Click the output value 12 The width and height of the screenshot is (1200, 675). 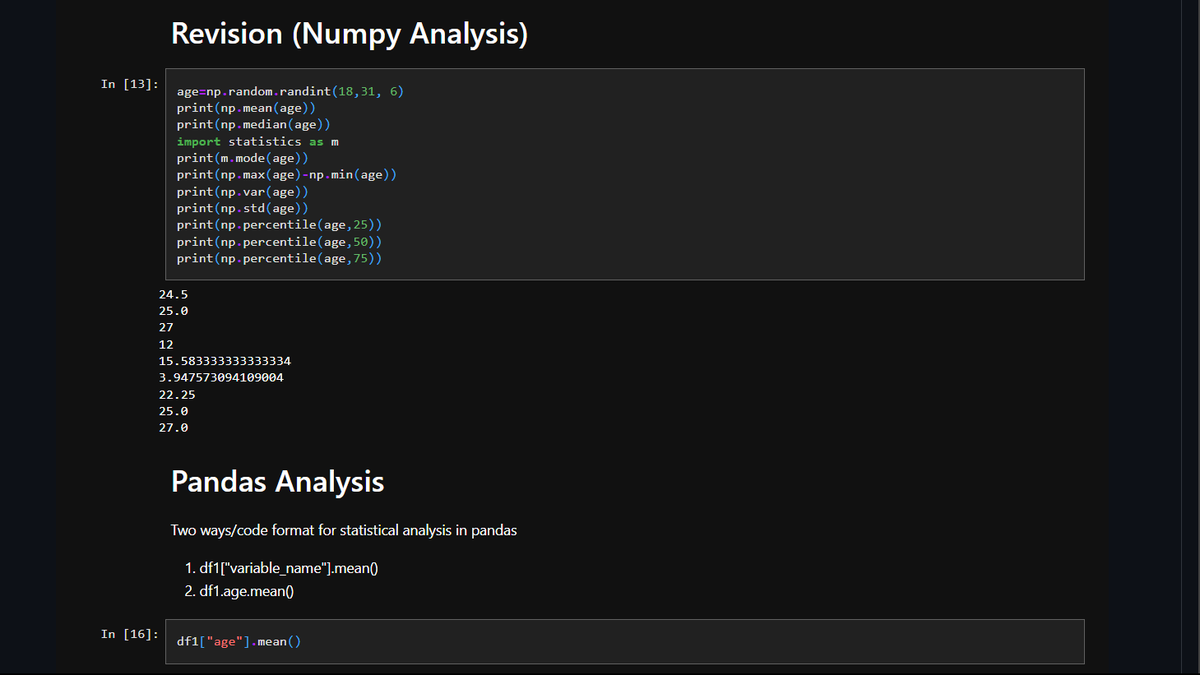(x=166, y=344)
